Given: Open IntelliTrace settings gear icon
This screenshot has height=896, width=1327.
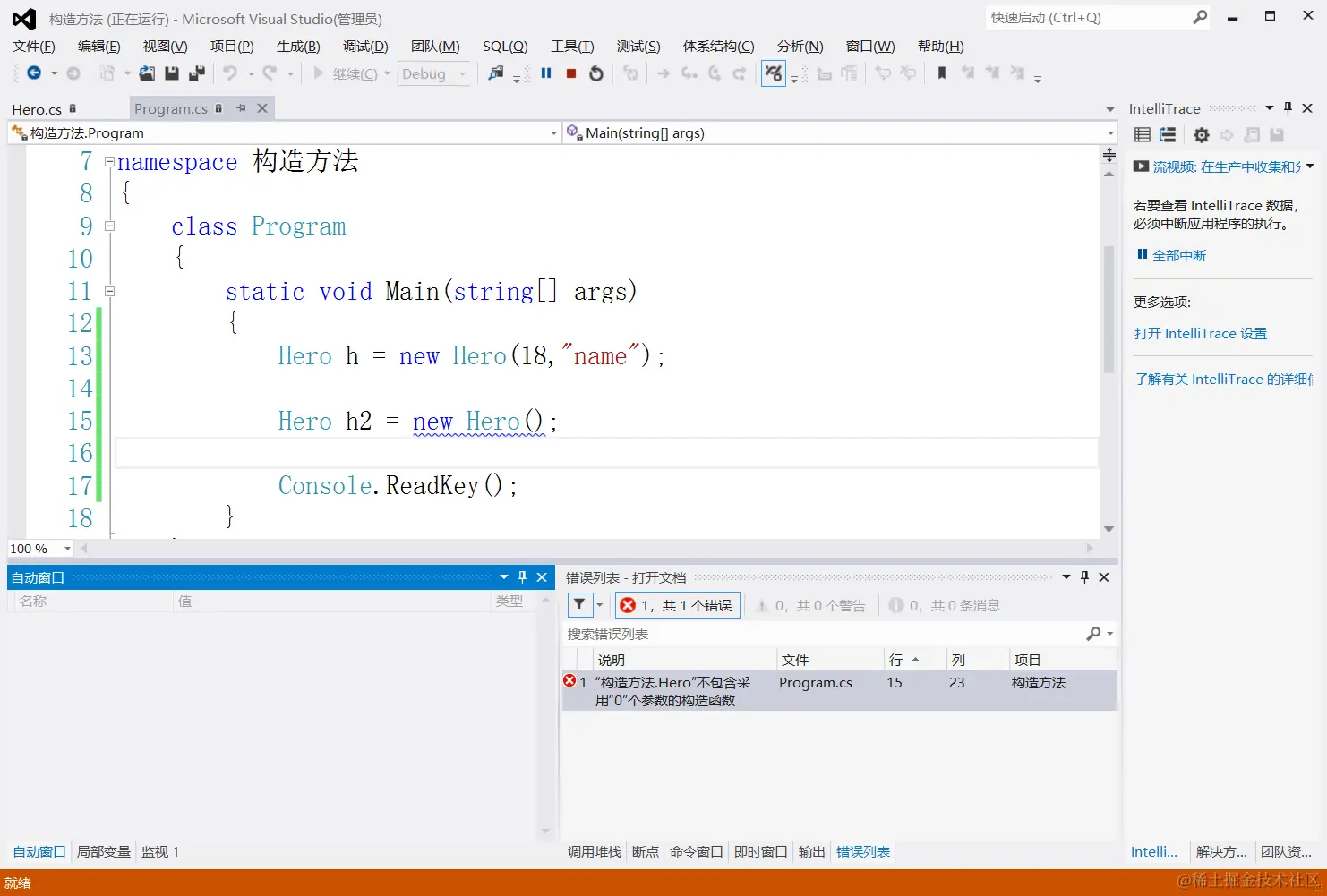Looking at the screenshot, I should coord(1202,135).
